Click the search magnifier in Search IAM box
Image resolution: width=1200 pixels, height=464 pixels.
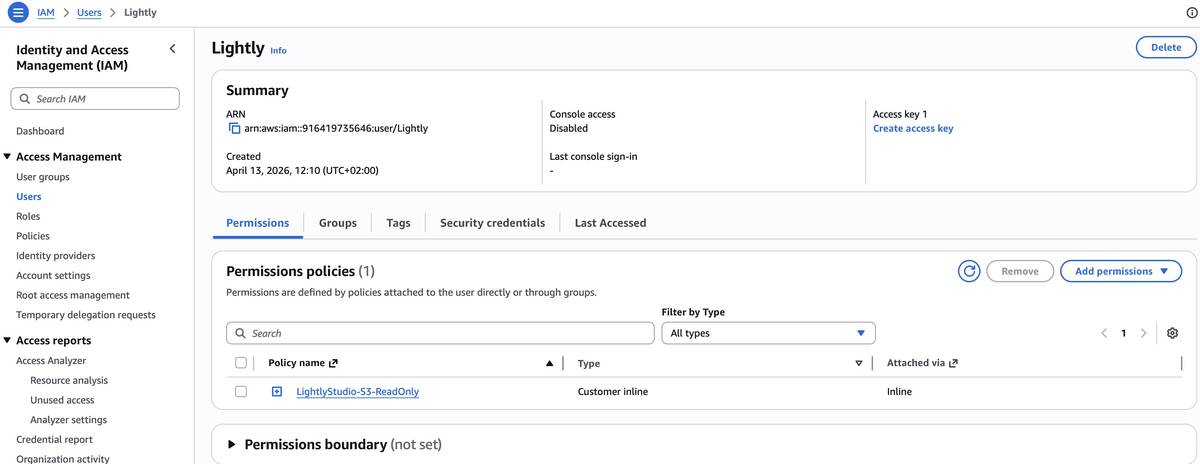(25, 99)
